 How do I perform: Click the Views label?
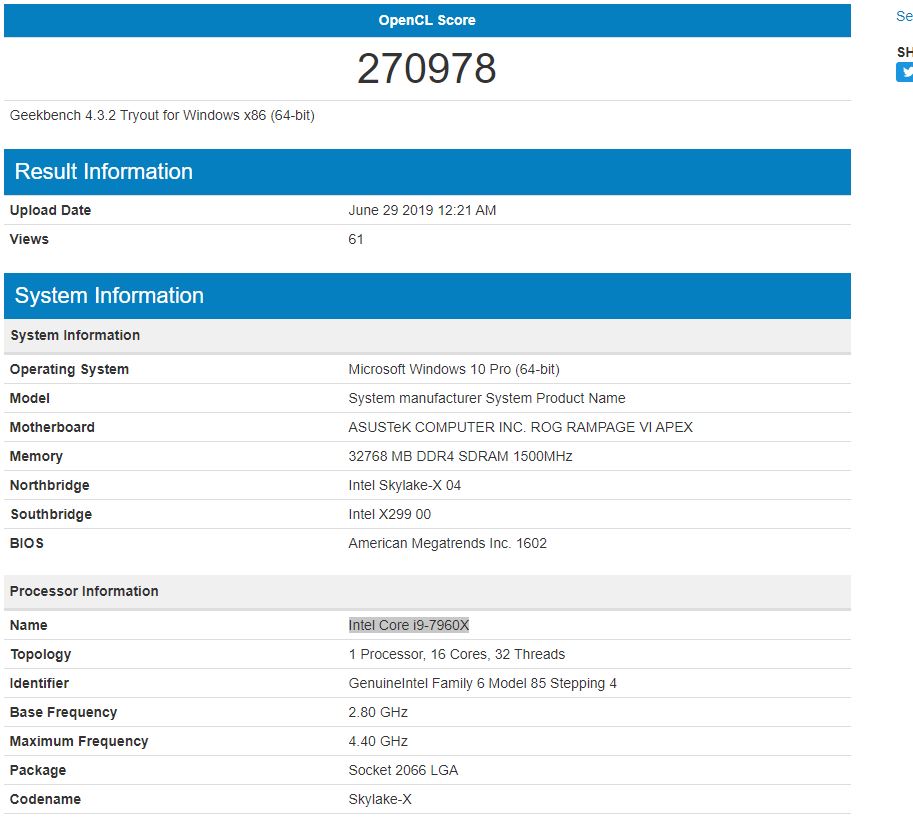tap(29, 239)
